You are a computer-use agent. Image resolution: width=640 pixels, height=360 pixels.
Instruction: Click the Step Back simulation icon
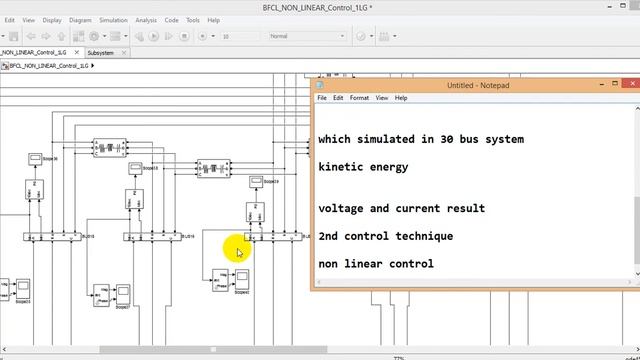139,36
